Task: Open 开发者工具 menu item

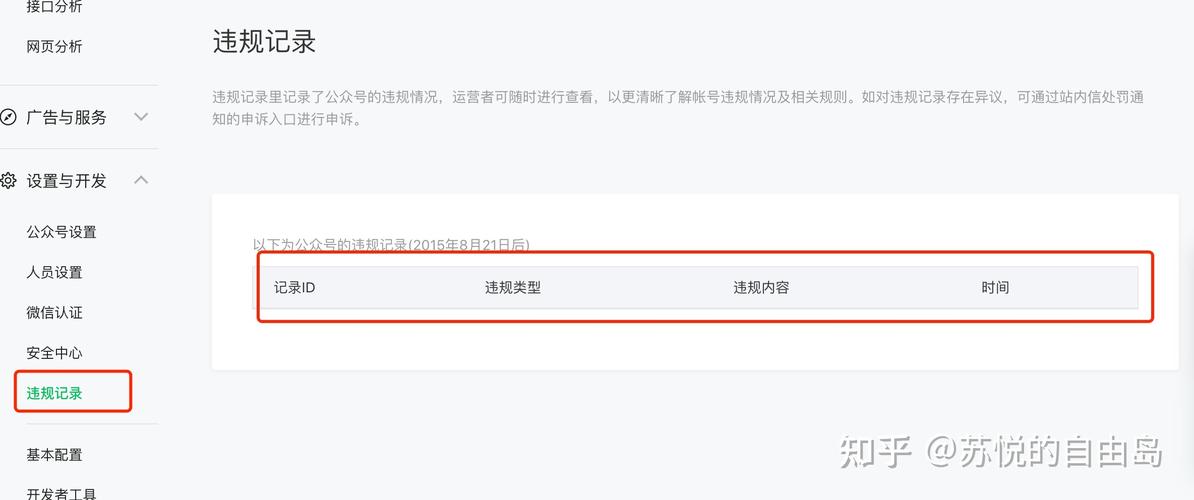Action: click(x=62, y=494)
